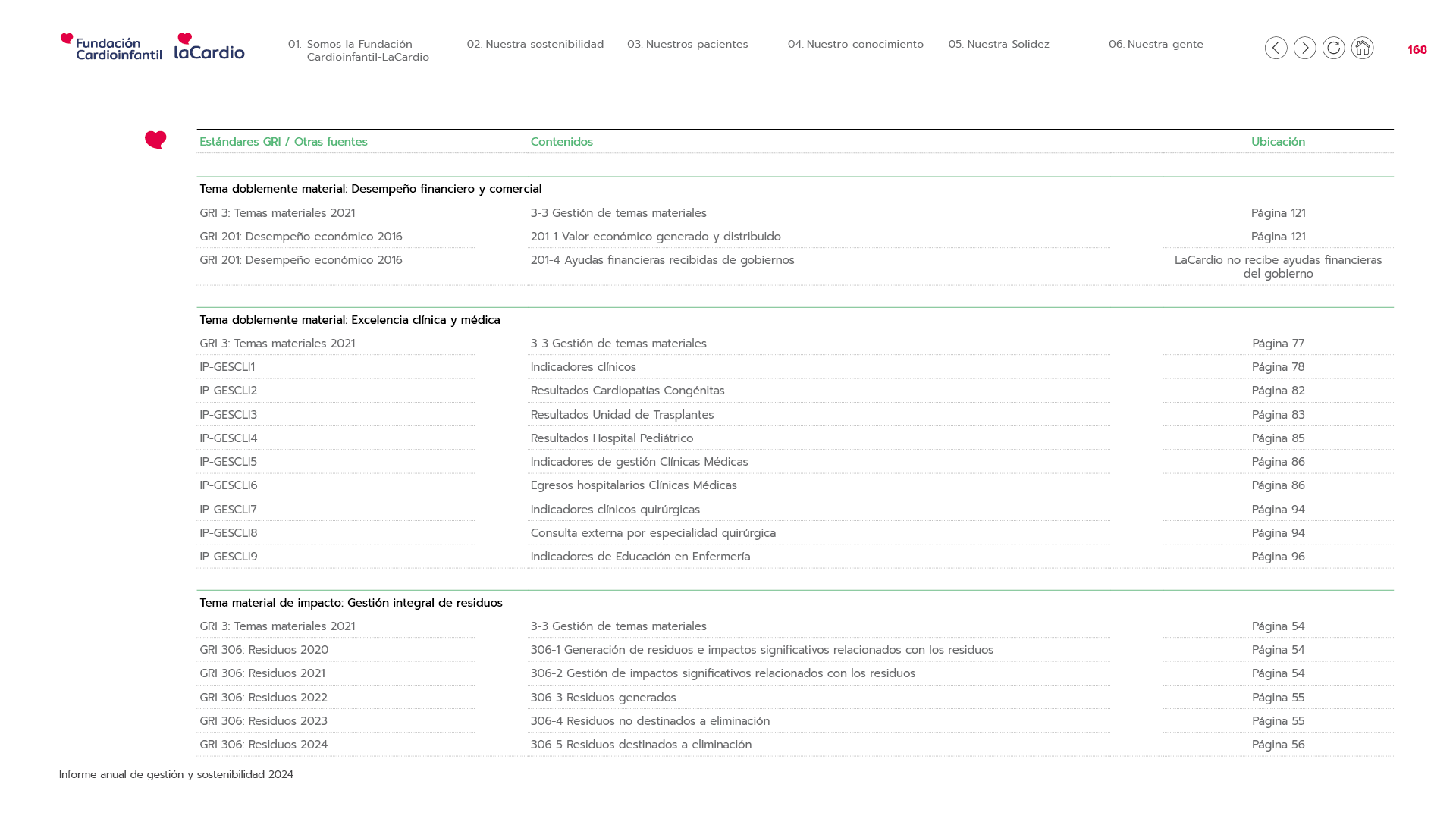Click footer 'Informe anual de gestión y sostenibilidad 2024'
Image resolution: width=1456 pixels, height=819 pixels.
[x=176, y=774]
